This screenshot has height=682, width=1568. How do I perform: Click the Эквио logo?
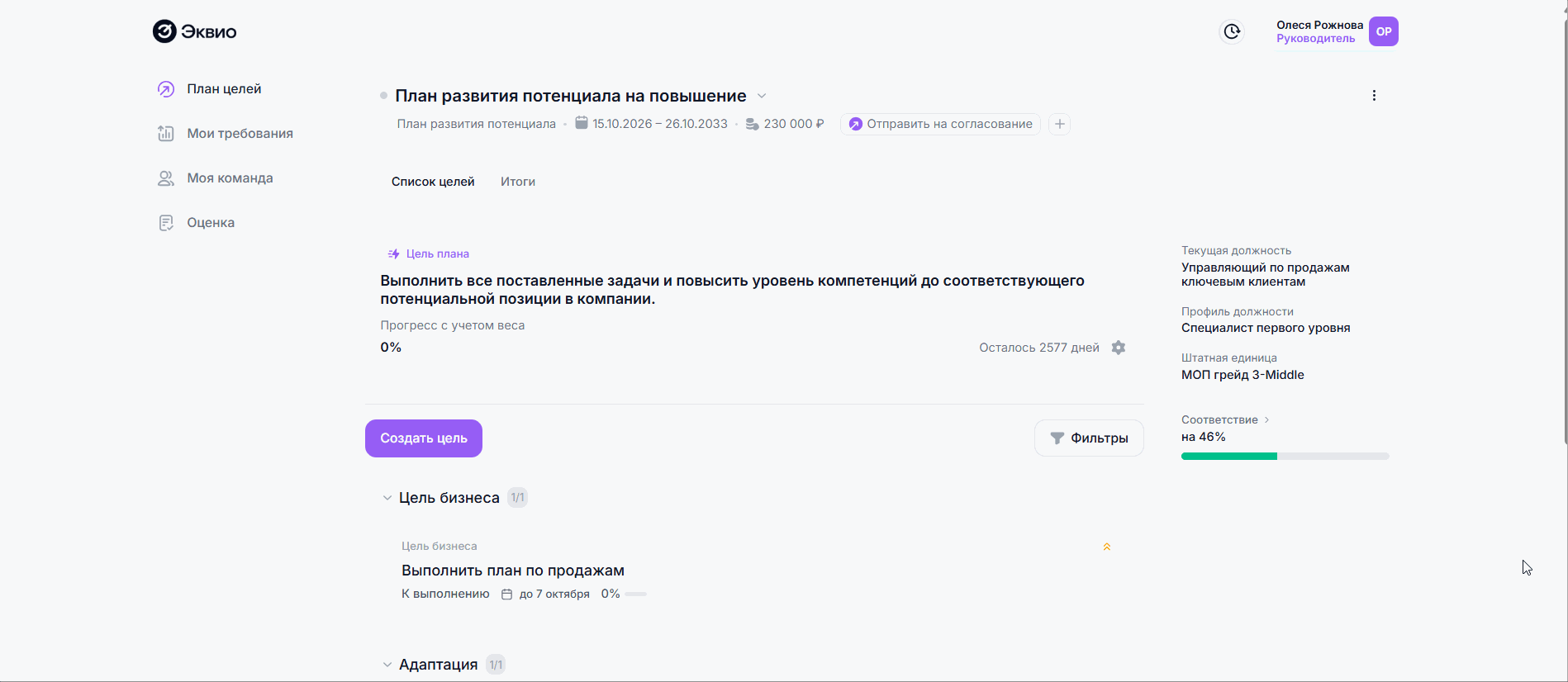[x=195, y=31]
